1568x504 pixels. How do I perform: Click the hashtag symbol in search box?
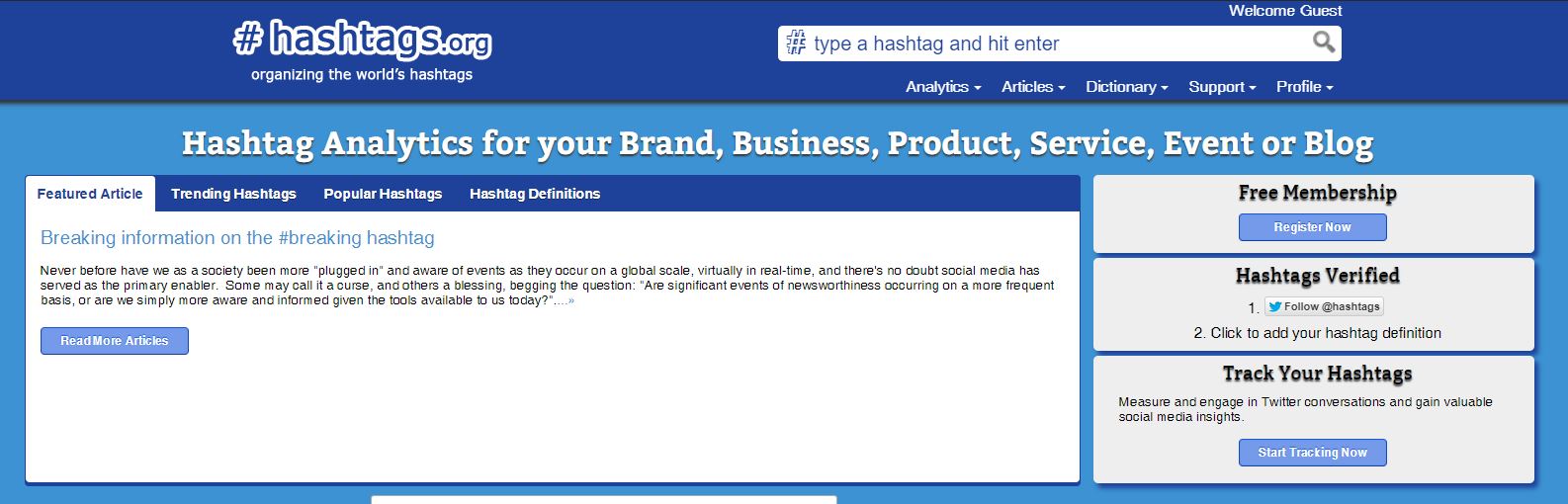tap(796, 43)
